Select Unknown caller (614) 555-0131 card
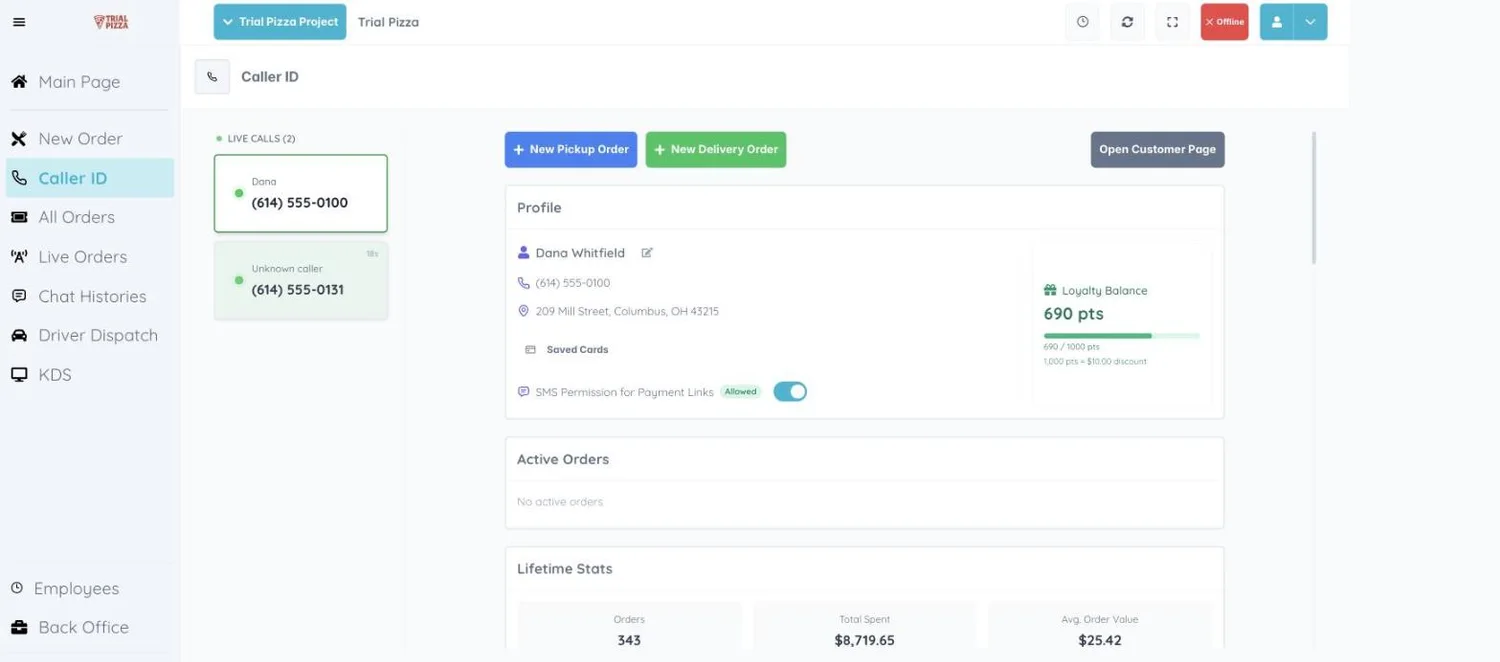The height and width of the screenshot is (662, 1500). coord(301,281)
